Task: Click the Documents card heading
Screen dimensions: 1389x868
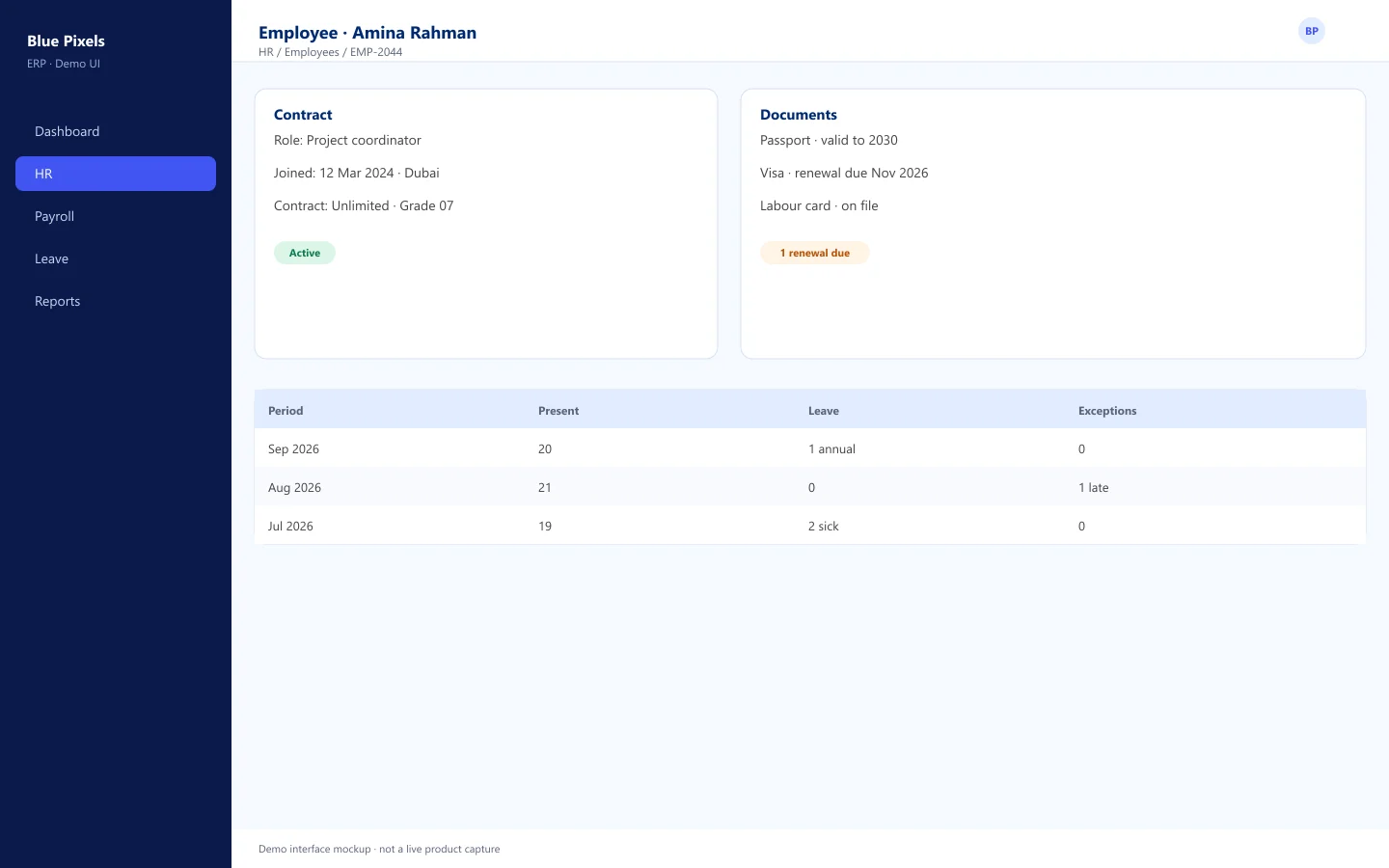Action: pyautogui.click(x=799, y=115)
